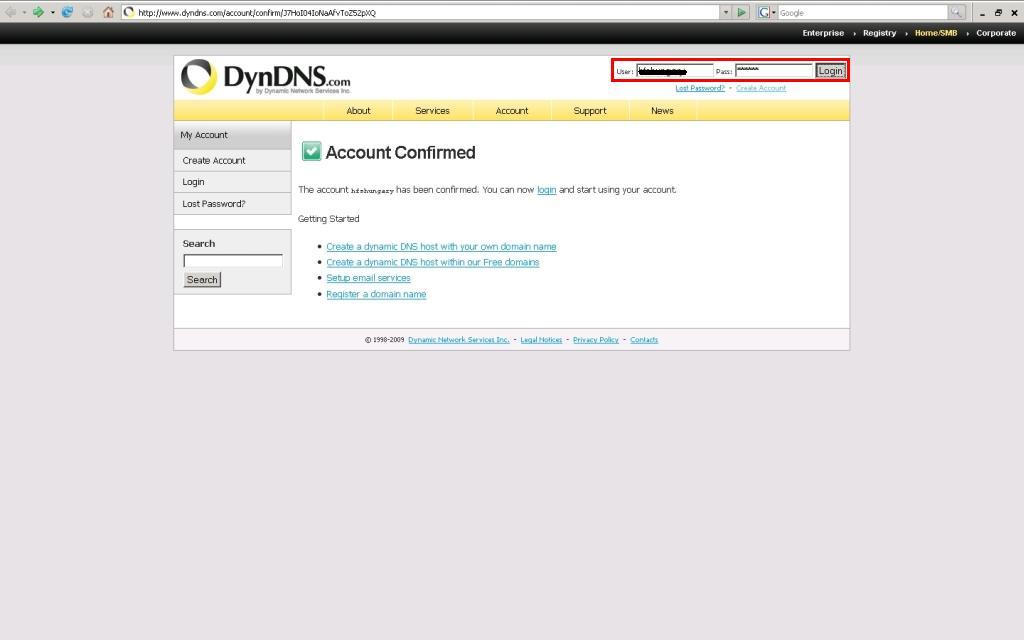This screenshot has height=640, width=1024.
Task: Open the Services menu
Action: tap(432, 111)
